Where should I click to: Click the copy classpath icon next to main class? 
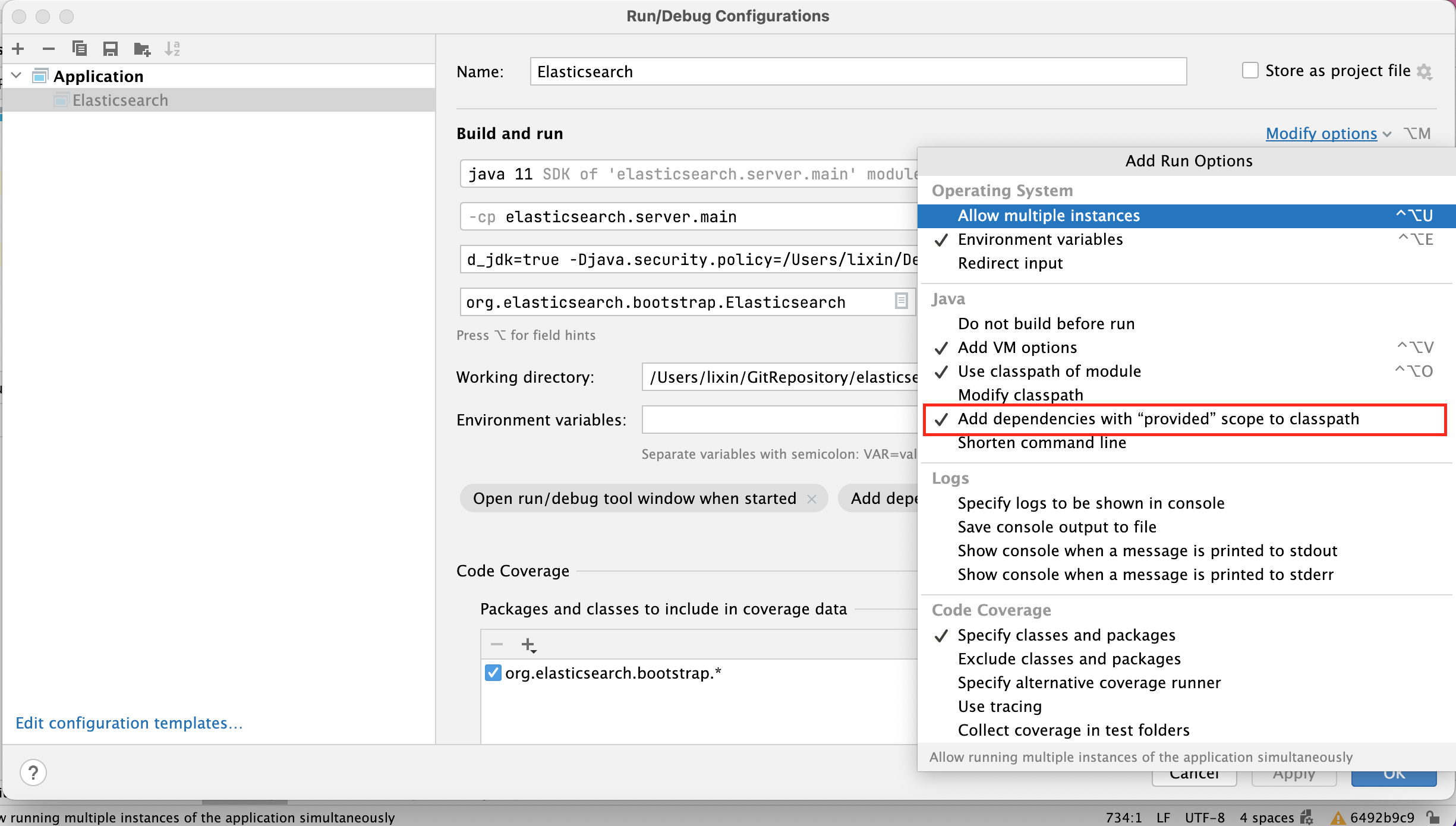pyautogui.click(x=900, y=302)
